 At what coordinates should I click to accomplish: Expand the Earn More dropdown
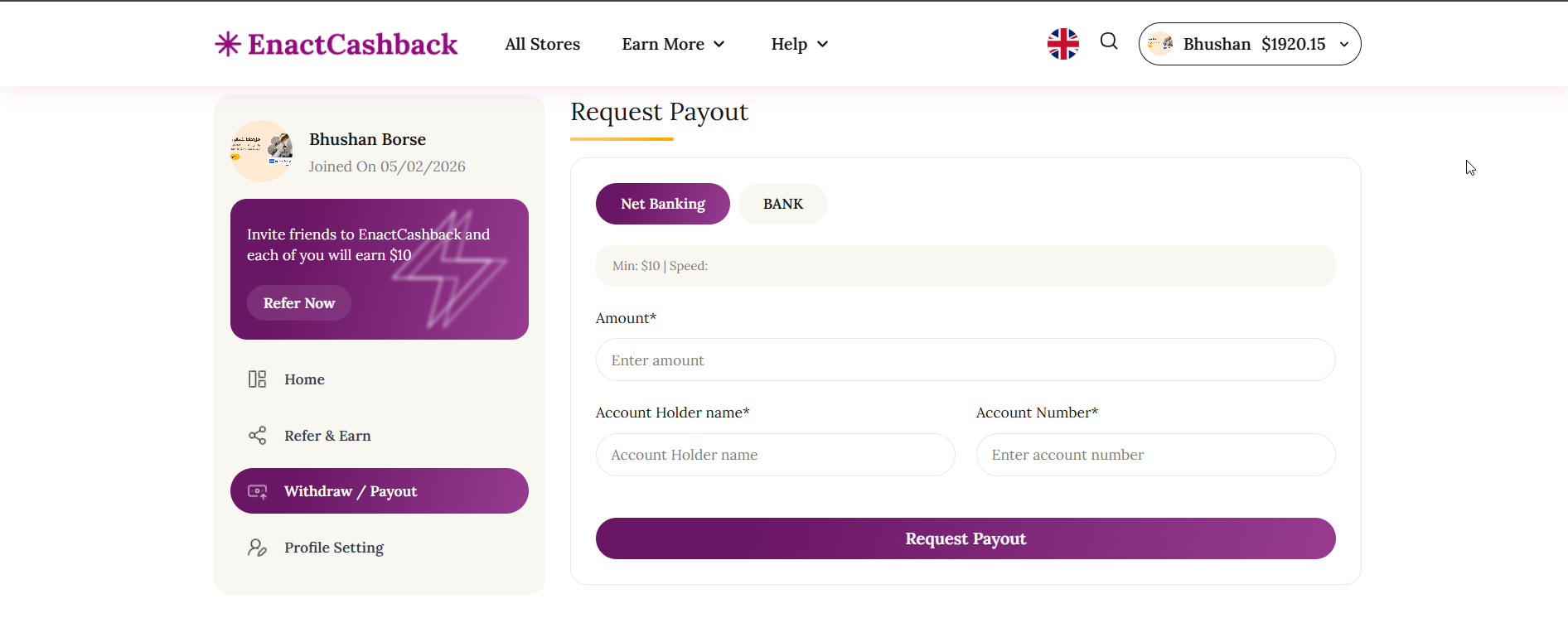click(674, 44)
